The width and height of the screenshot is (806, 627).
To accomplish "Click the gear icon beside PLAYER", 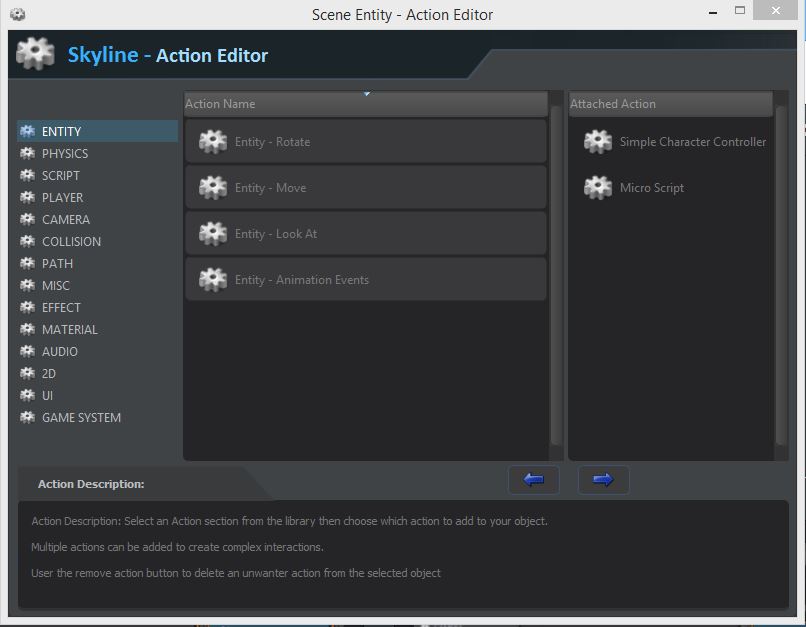I will 27,197.
